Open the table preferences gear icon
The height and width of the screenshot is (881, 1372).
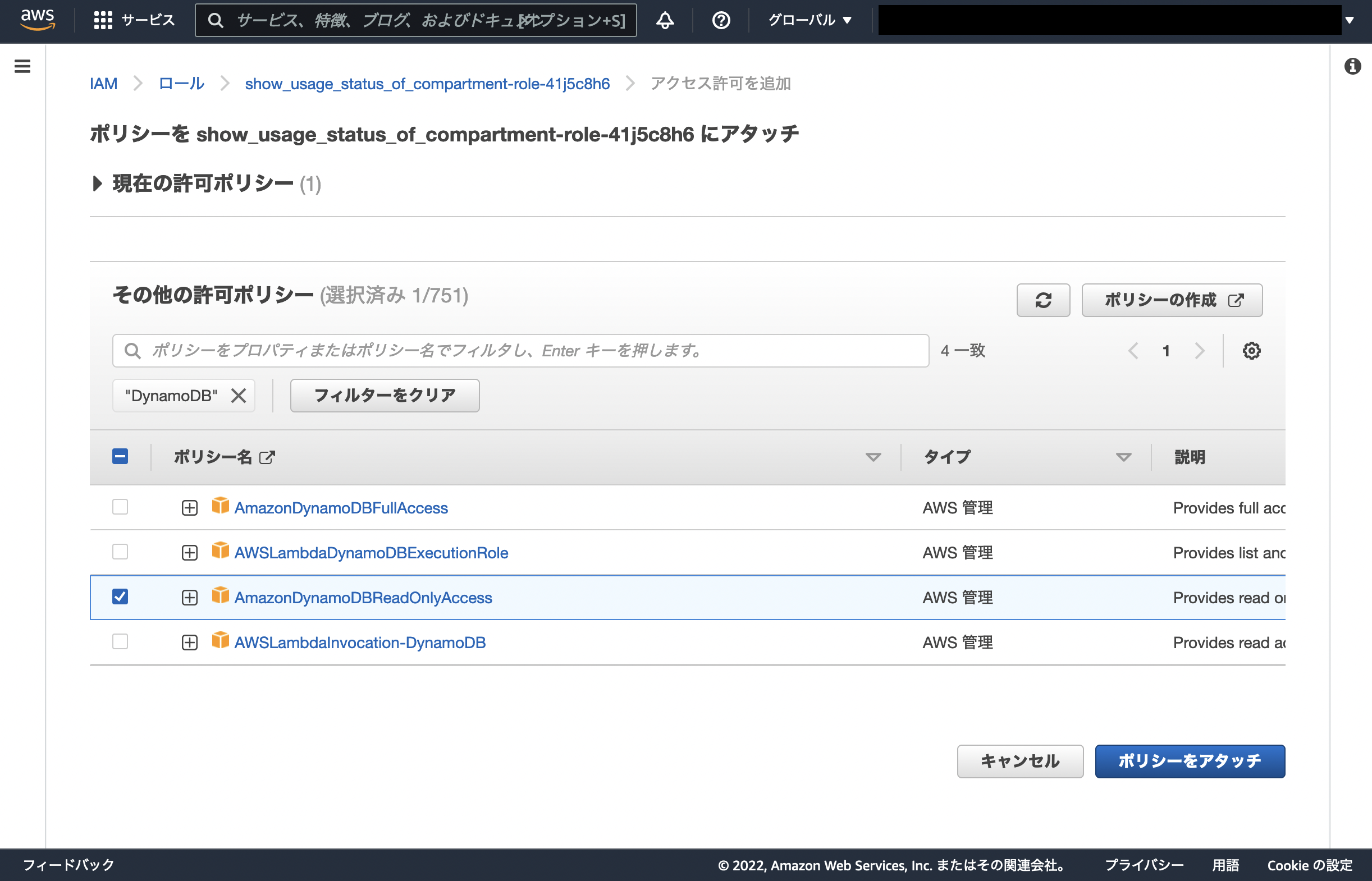[x=1251, y=350]
